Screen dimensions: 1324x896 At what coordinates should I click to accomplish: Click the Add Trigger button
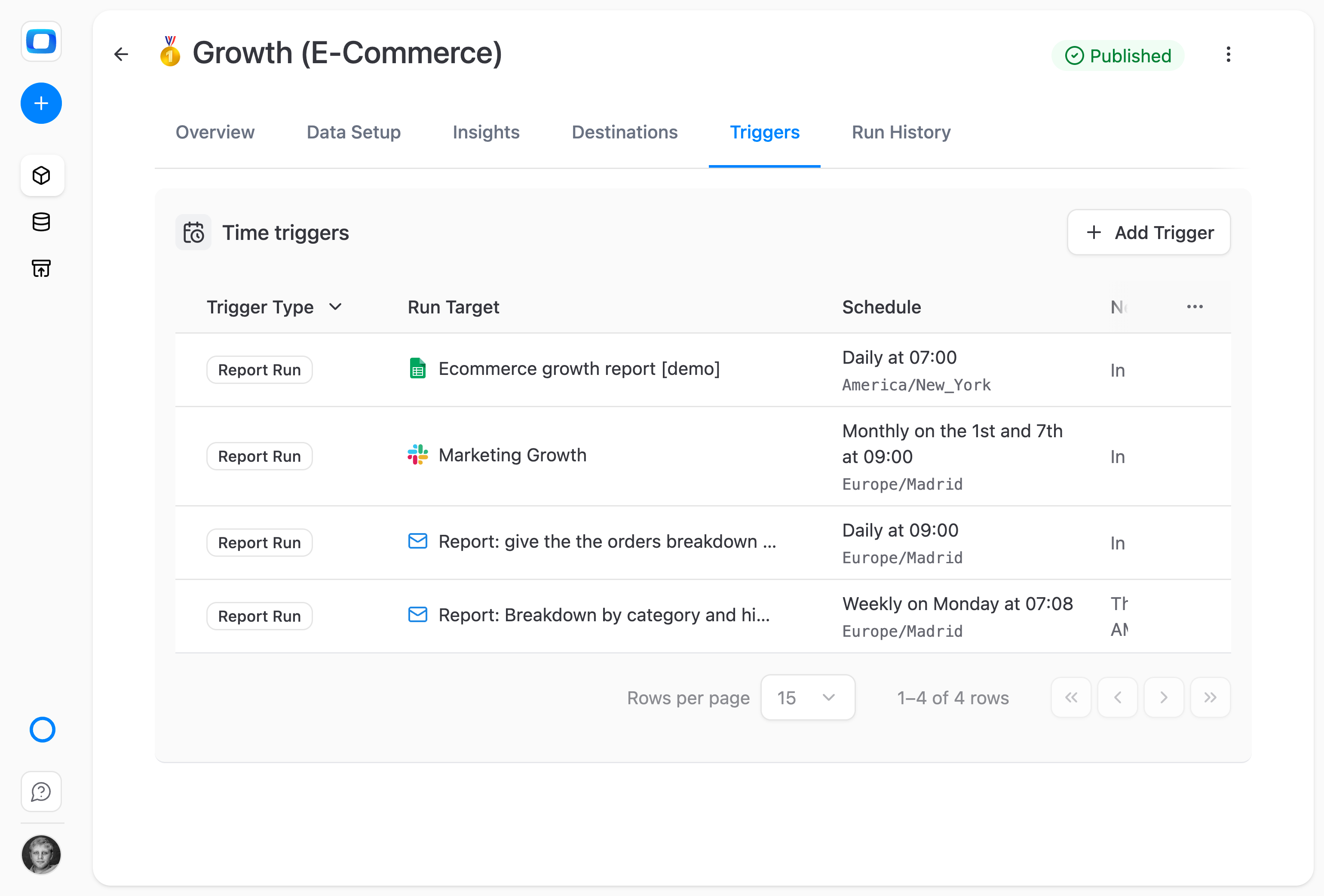coord(1149,233)
